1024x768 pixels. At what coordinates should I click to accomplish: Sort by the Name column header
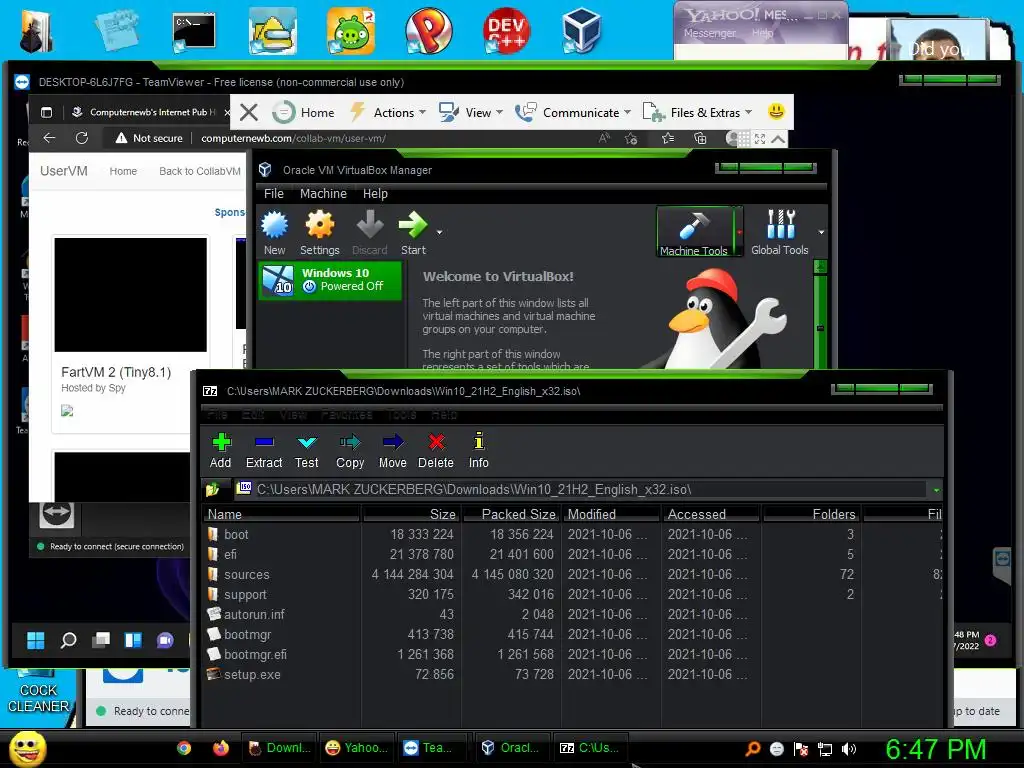coord(281,514)
